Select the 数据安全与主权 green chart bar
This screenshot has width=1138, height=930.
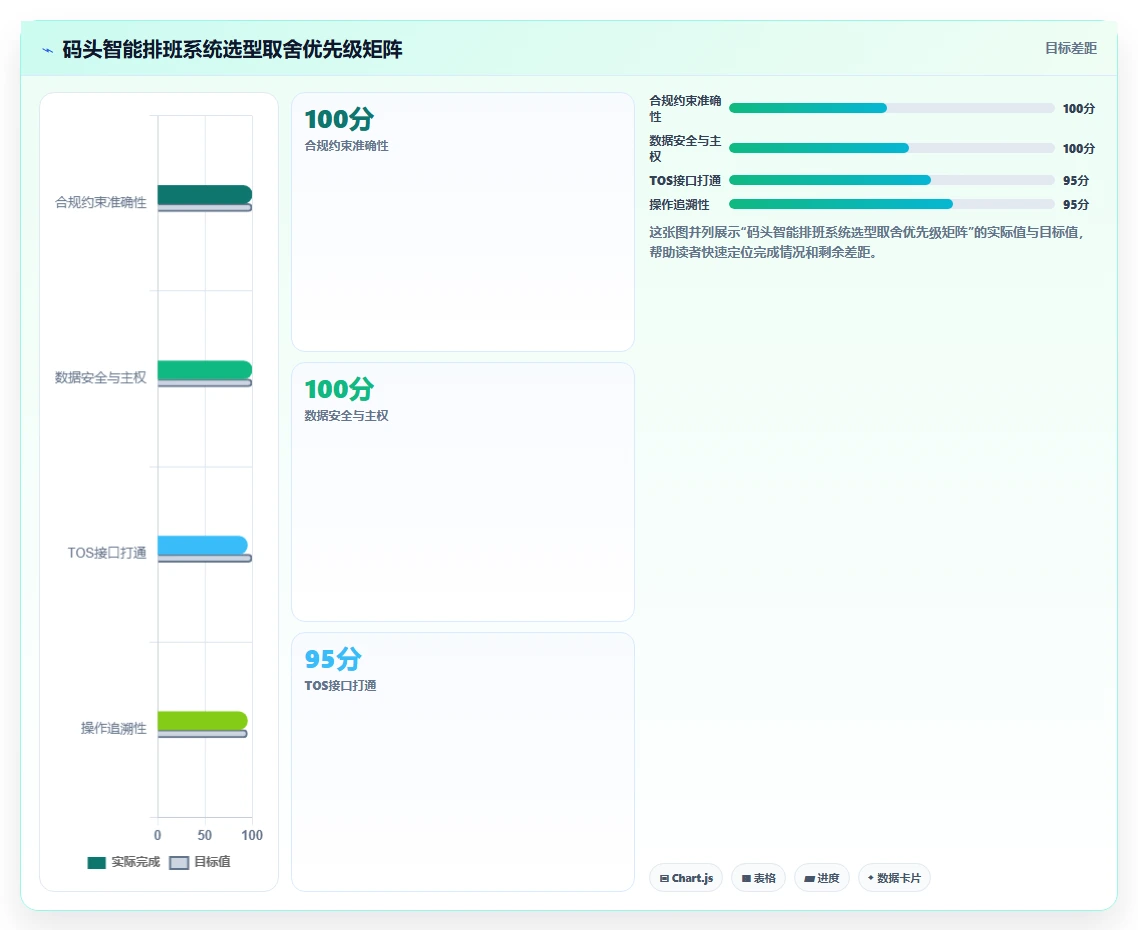click(205, 370)
